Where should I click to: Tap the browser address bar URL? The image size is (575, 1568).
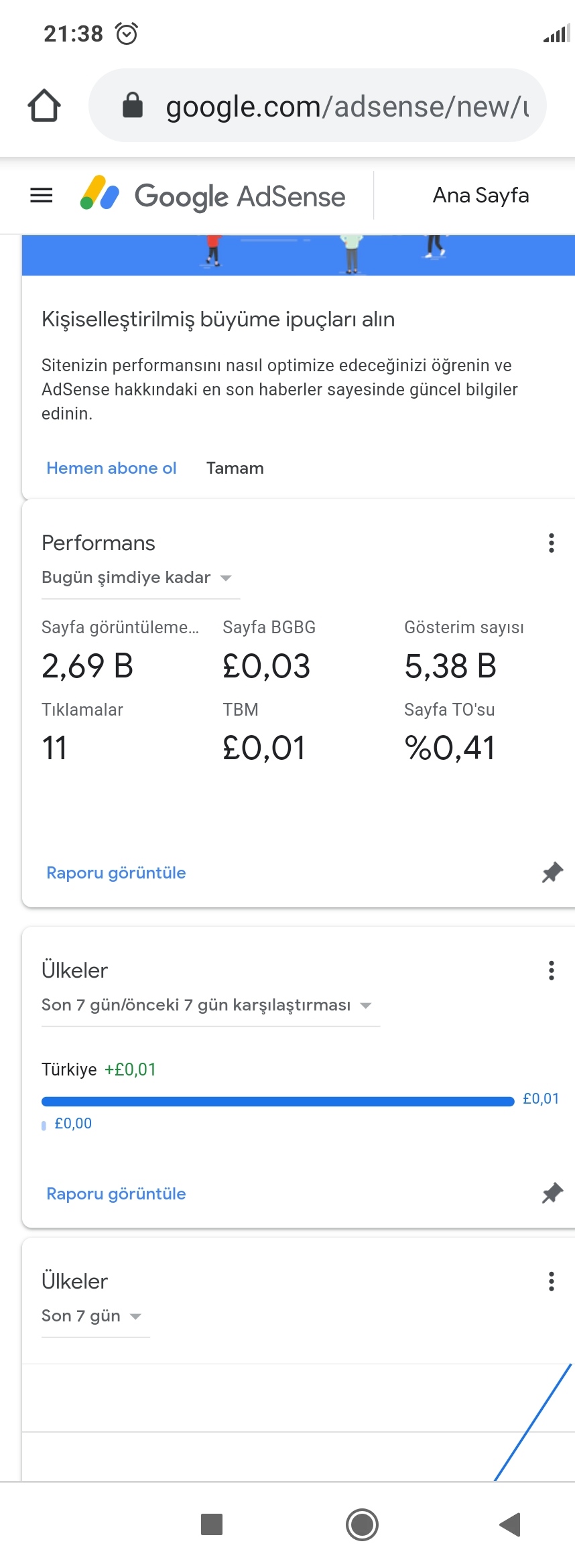pos(347,106)
